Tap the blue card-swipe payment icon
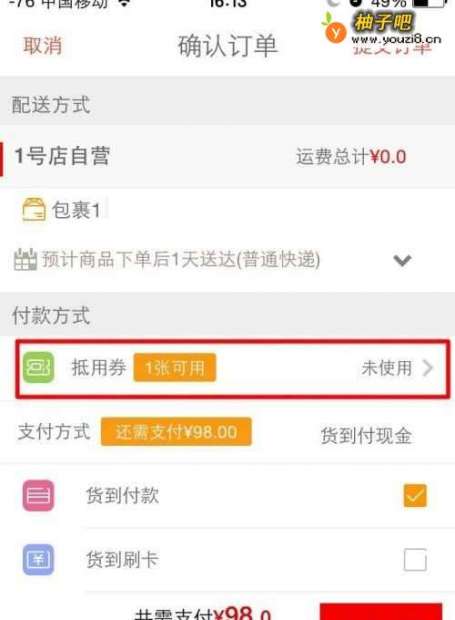This screenshot has height=620, width=455. [x=38, y=560]
